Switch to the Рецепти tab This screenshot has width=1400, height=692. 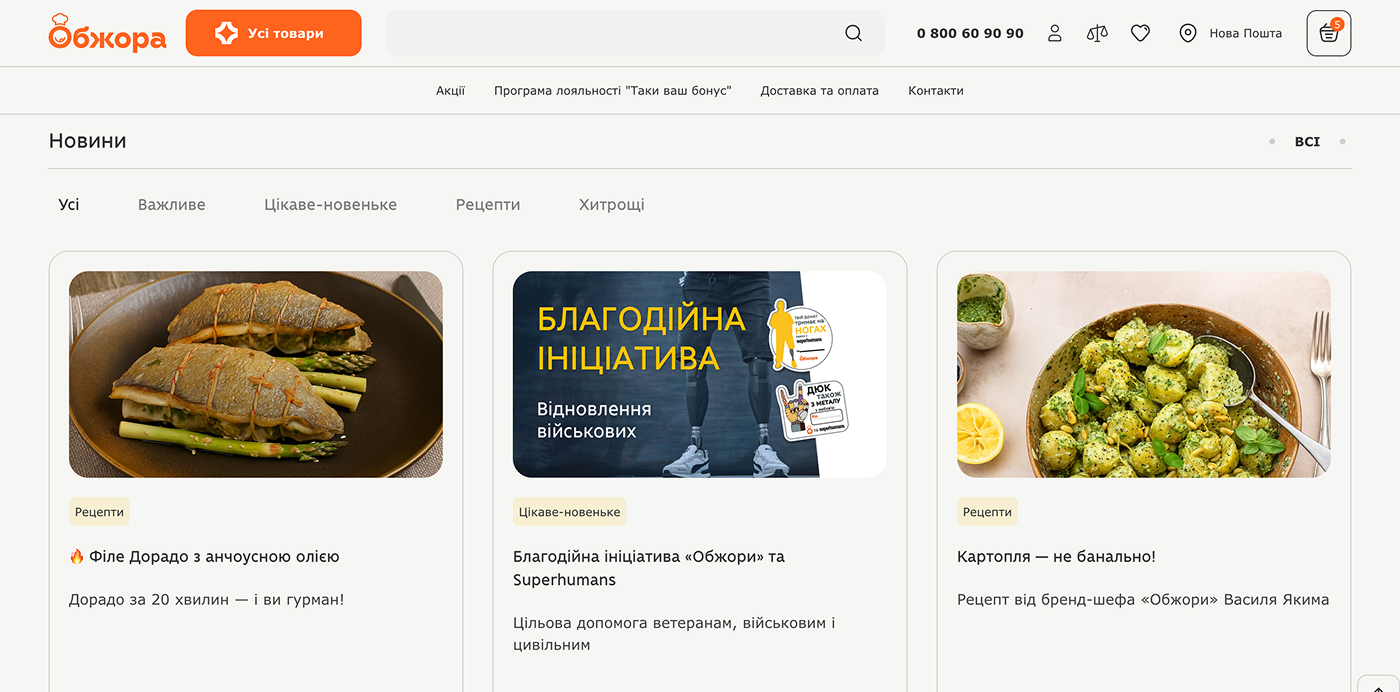(x=488, y=204)
